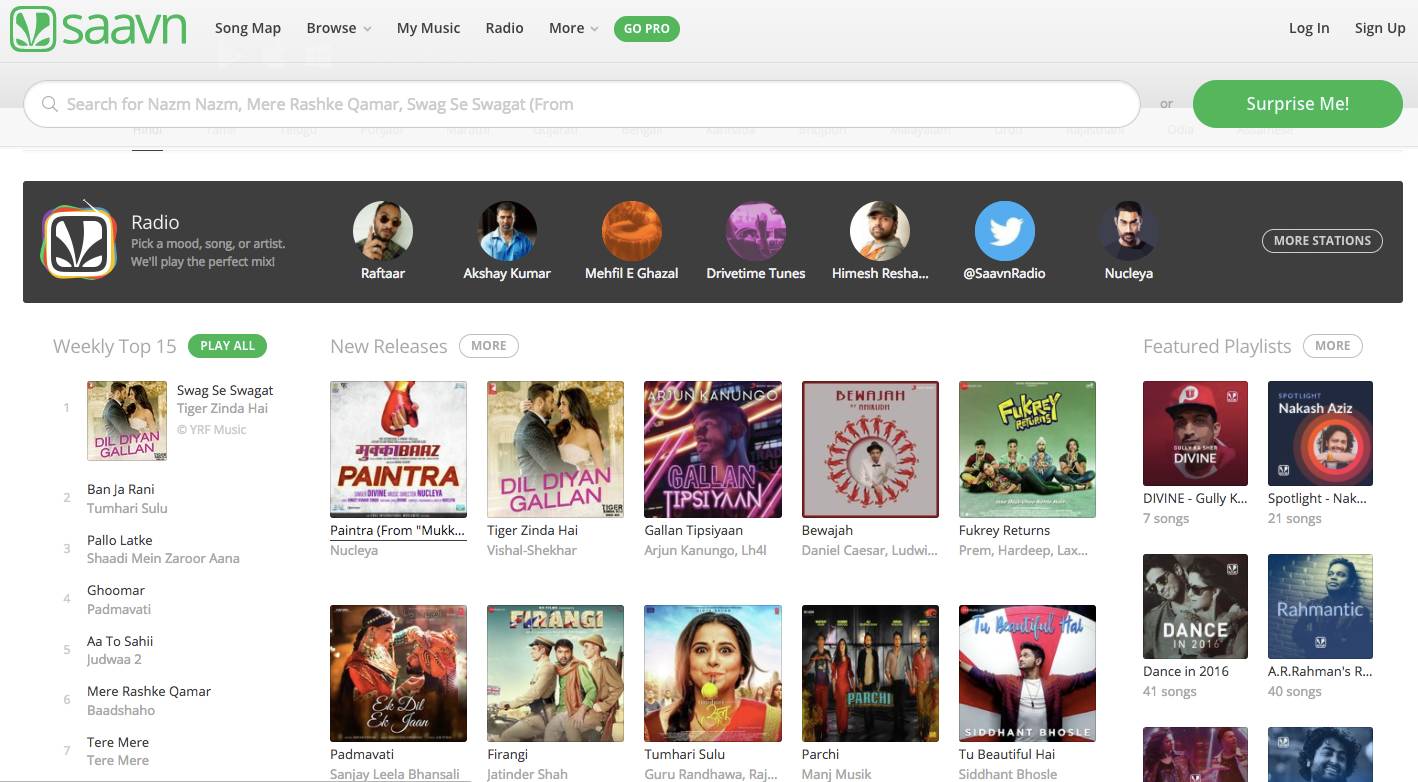Show more Featured Playlists

point(1333,346)
